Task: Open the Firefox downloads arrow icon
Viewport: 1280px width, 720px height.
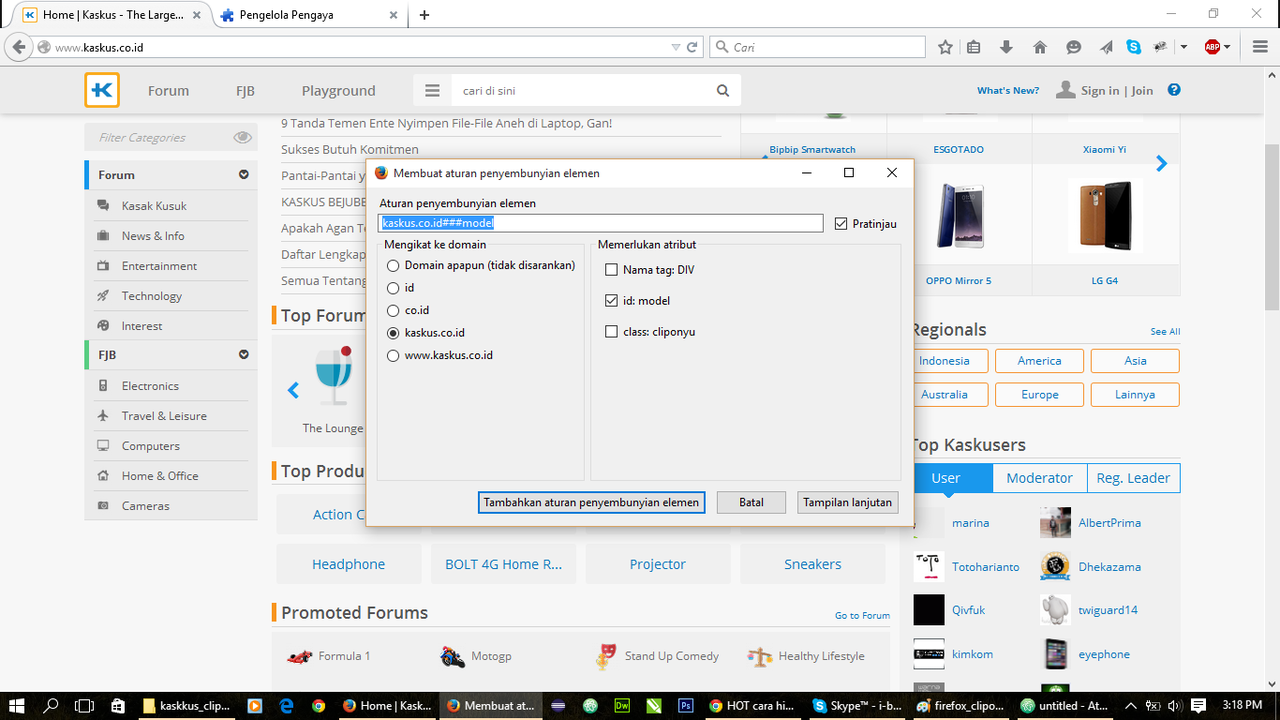Action: click(1006, 47)
